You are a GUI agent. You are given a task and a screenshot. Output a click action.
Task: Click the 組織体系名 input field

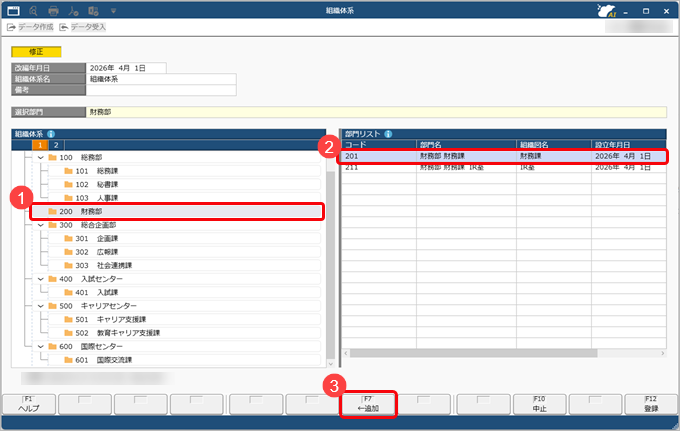[x=162, y=79]
